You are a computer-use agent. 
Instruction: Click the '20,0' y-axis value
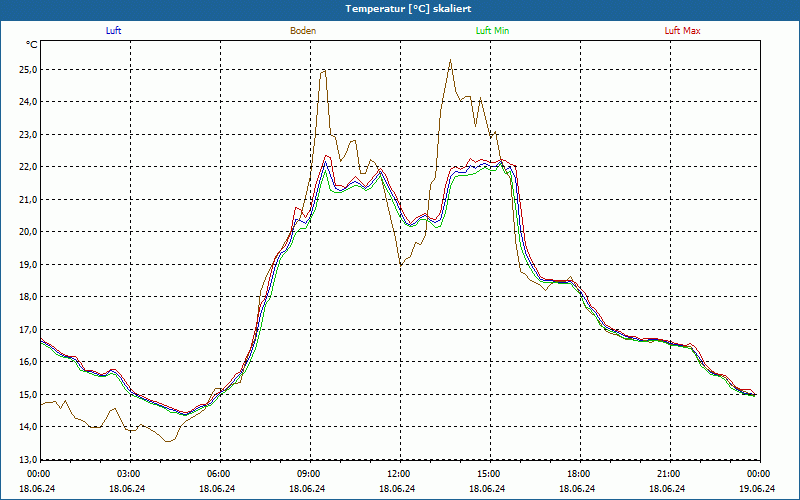(28, 232)
